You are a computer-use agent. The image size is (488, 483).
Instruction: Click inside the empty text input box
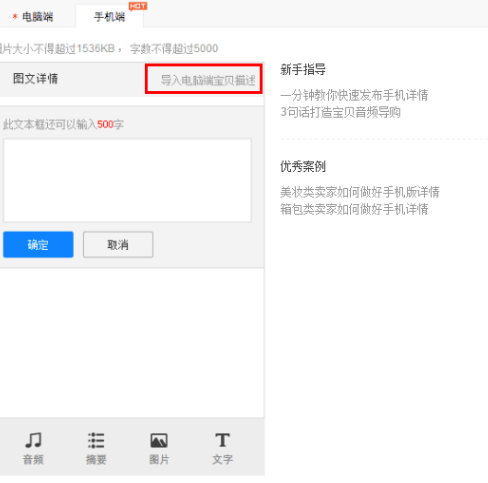coord(127,180)
